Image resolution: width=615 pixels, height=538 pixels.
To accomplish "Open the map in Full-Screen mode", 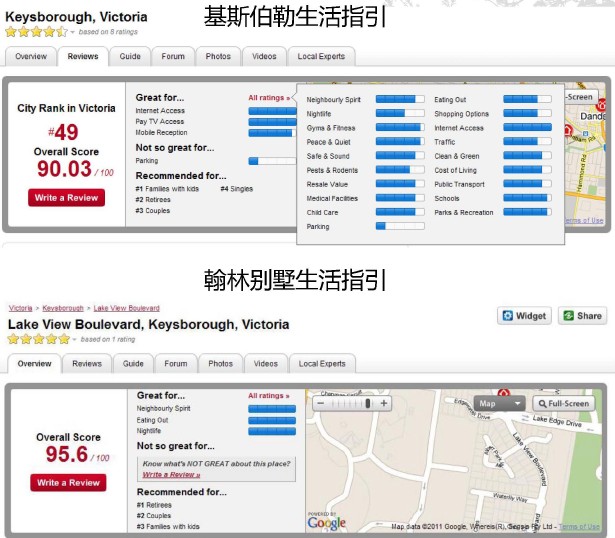I will pyautogui.click(x=562, y=404).
